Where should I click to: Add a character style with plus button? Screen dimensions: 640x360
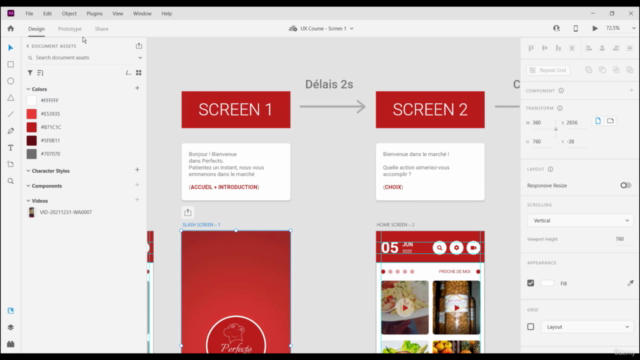coord(137,170)
